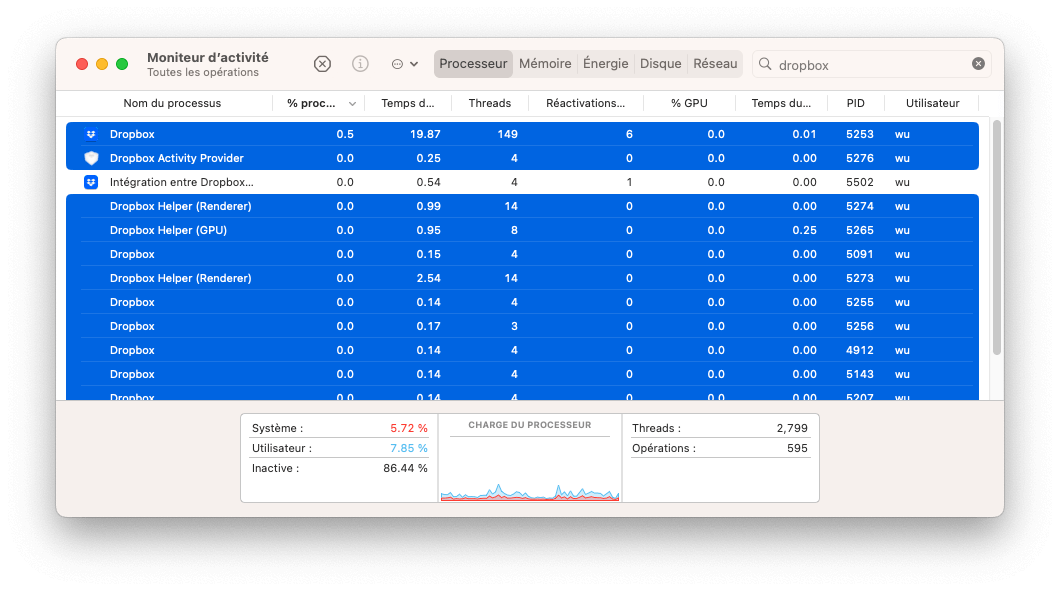Sort by Temps d... column header
The height and width of the screenshot is (591, 1060).
coord(408,103)
